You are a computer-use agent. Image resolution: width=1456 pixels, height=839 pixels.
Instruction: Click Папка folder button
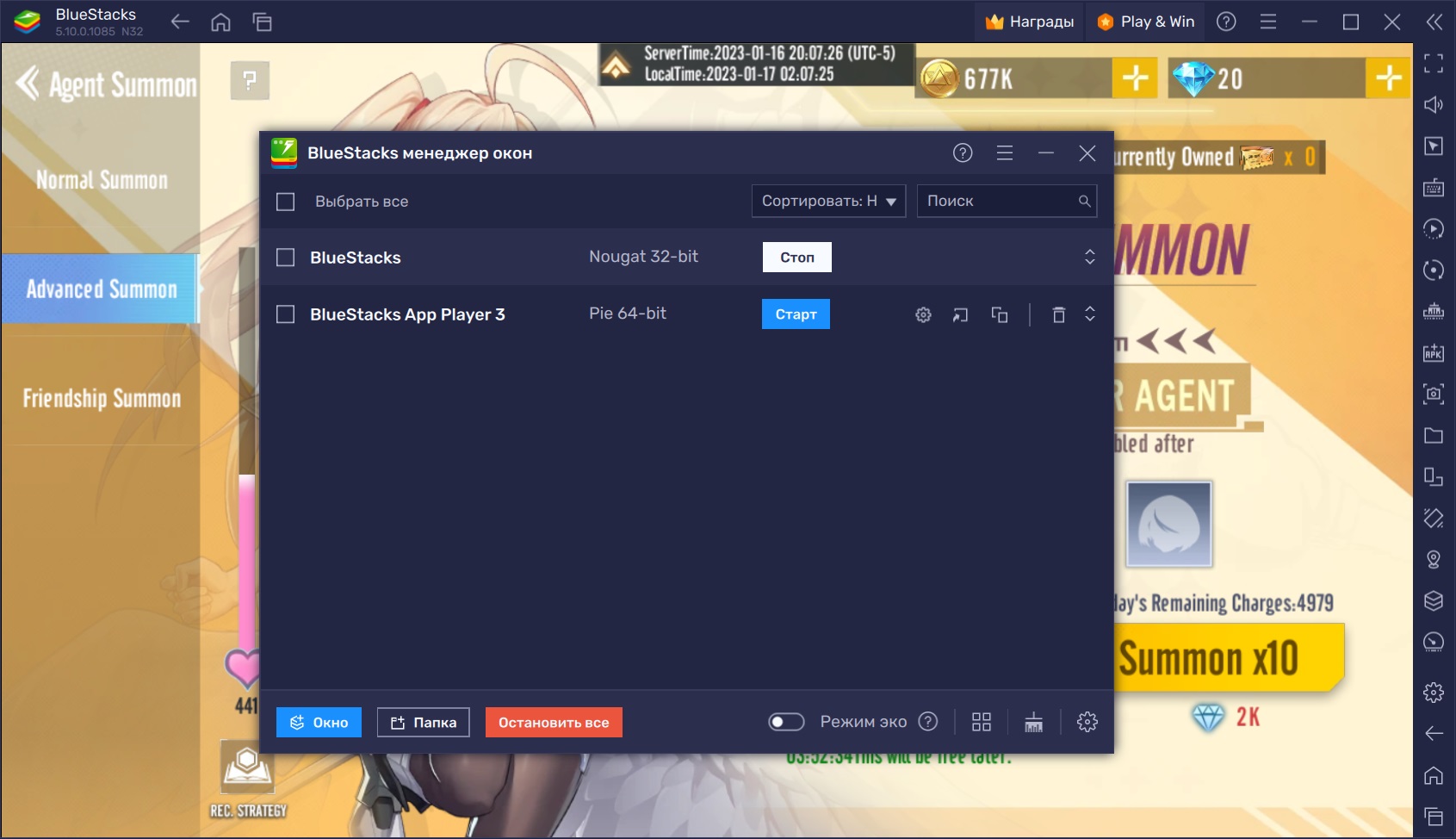[424, 722]
